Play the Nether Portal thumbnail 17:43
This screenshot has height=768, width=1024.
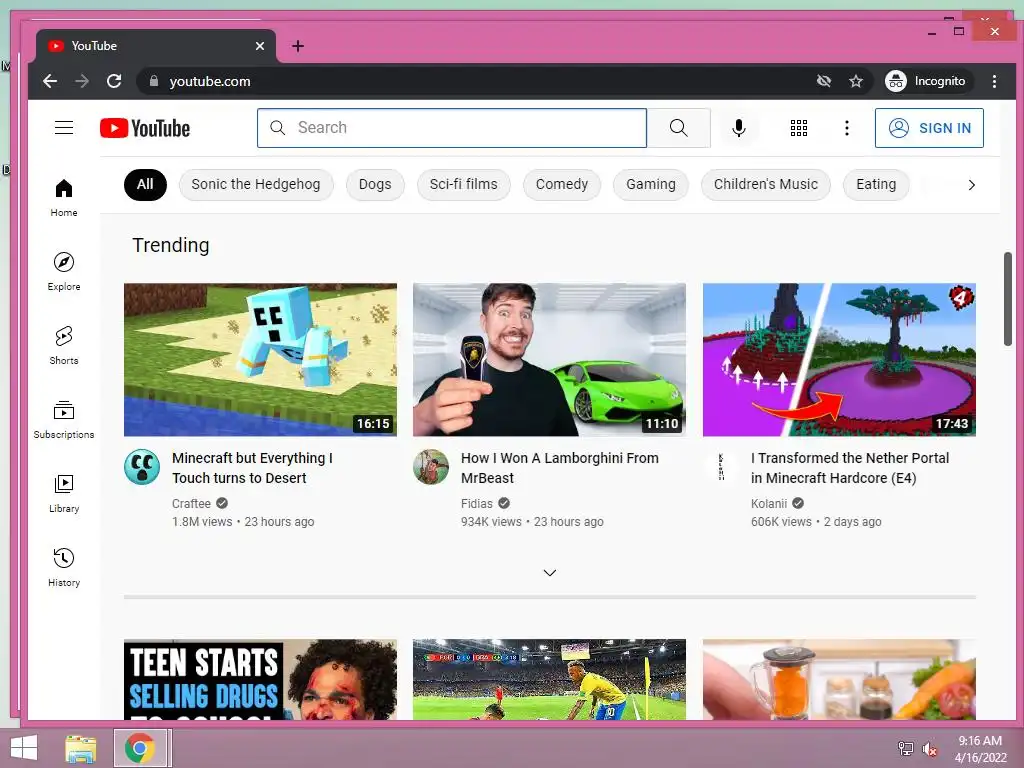[x=839, y=359]
